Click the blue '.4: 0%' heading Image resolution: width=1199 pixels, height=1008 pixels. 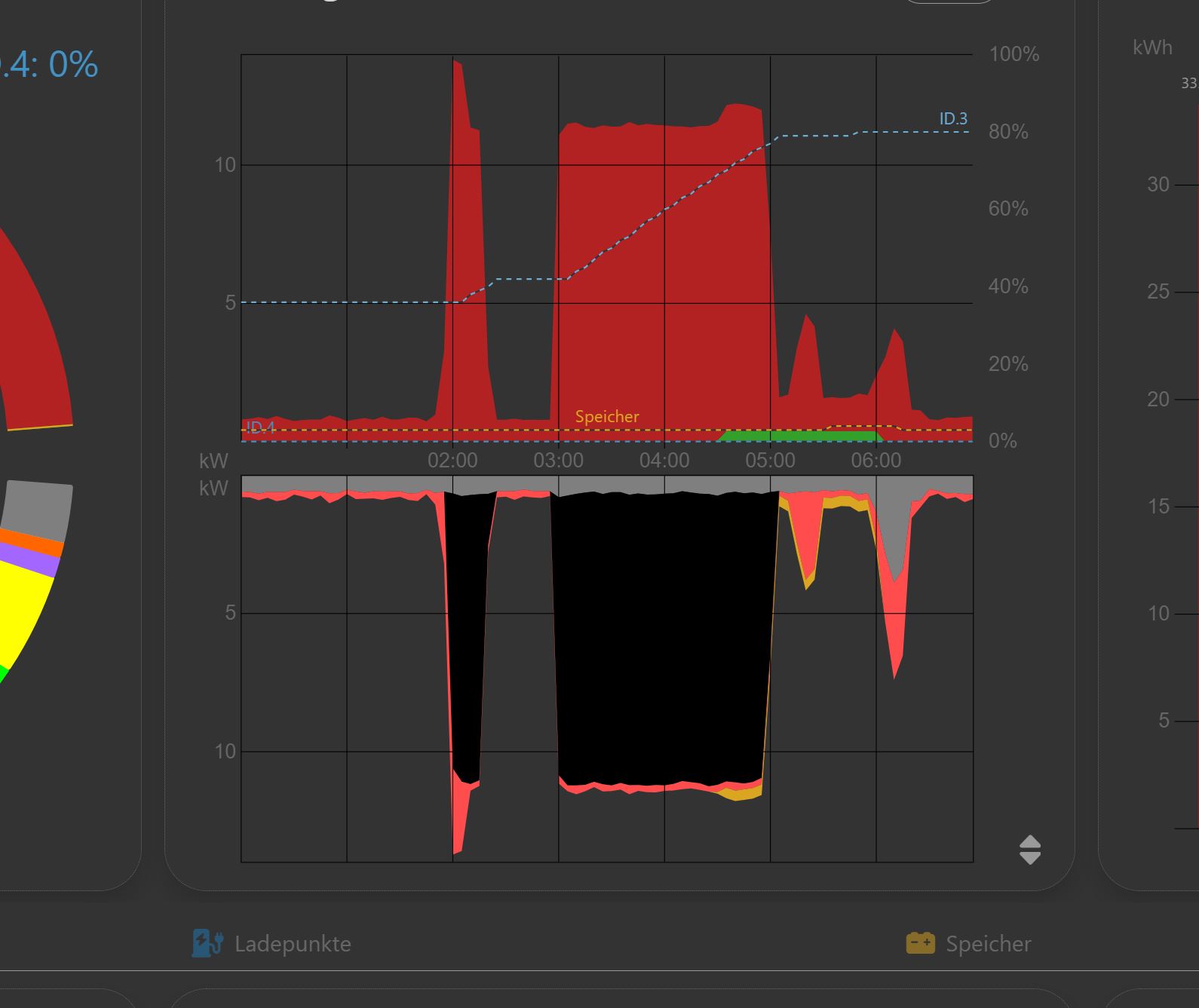48,65
